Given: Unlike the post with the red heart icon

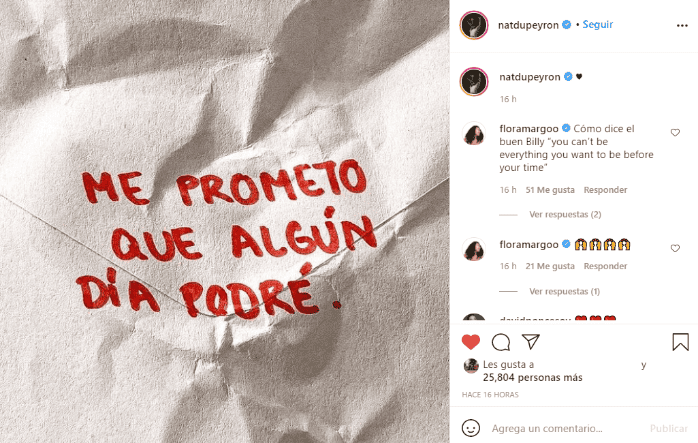Looking at the screenshot, I should (x=471, y=342).
